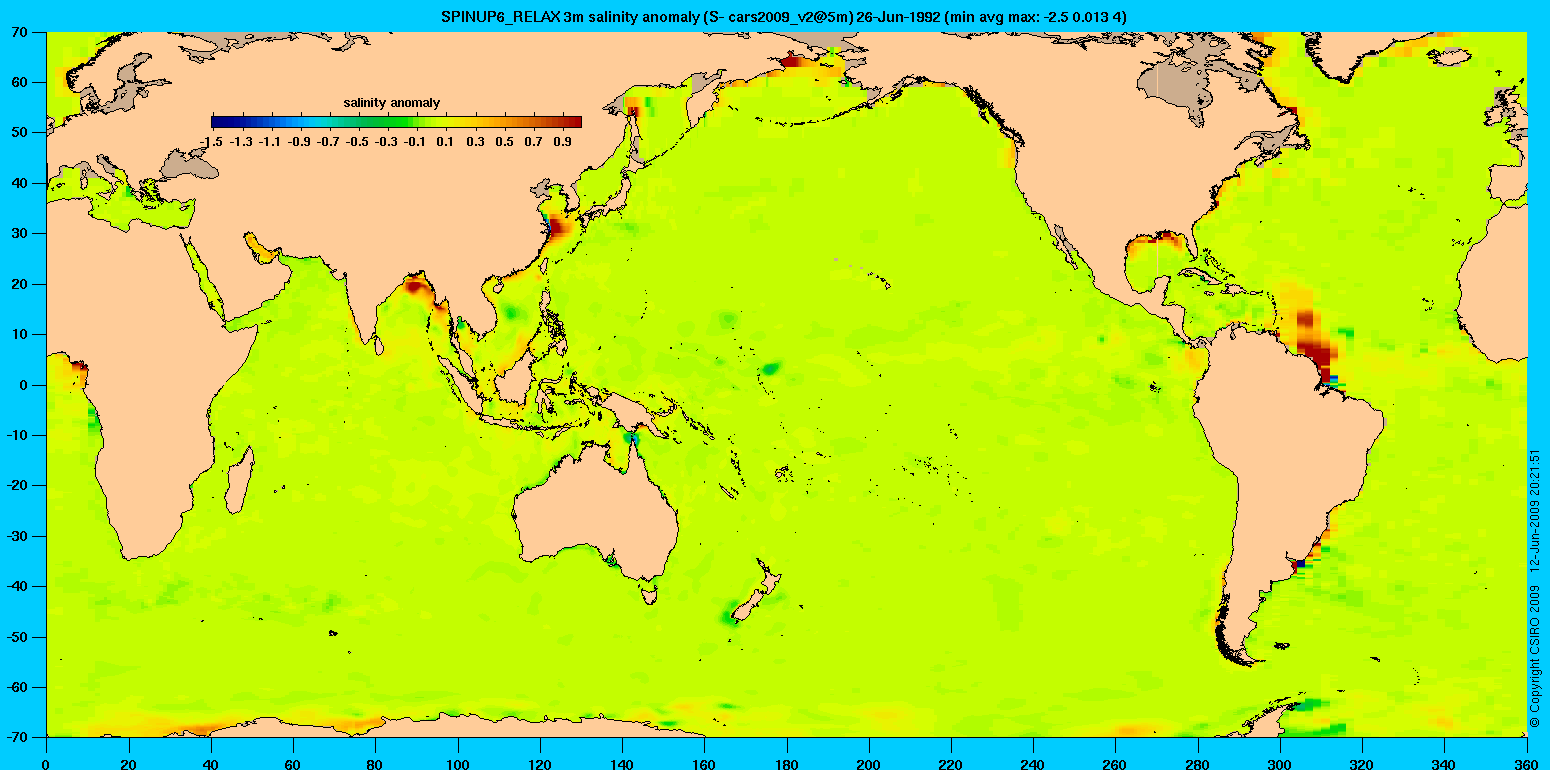Click the -1.3 colorbar tick label

click(x=241, y=143)
